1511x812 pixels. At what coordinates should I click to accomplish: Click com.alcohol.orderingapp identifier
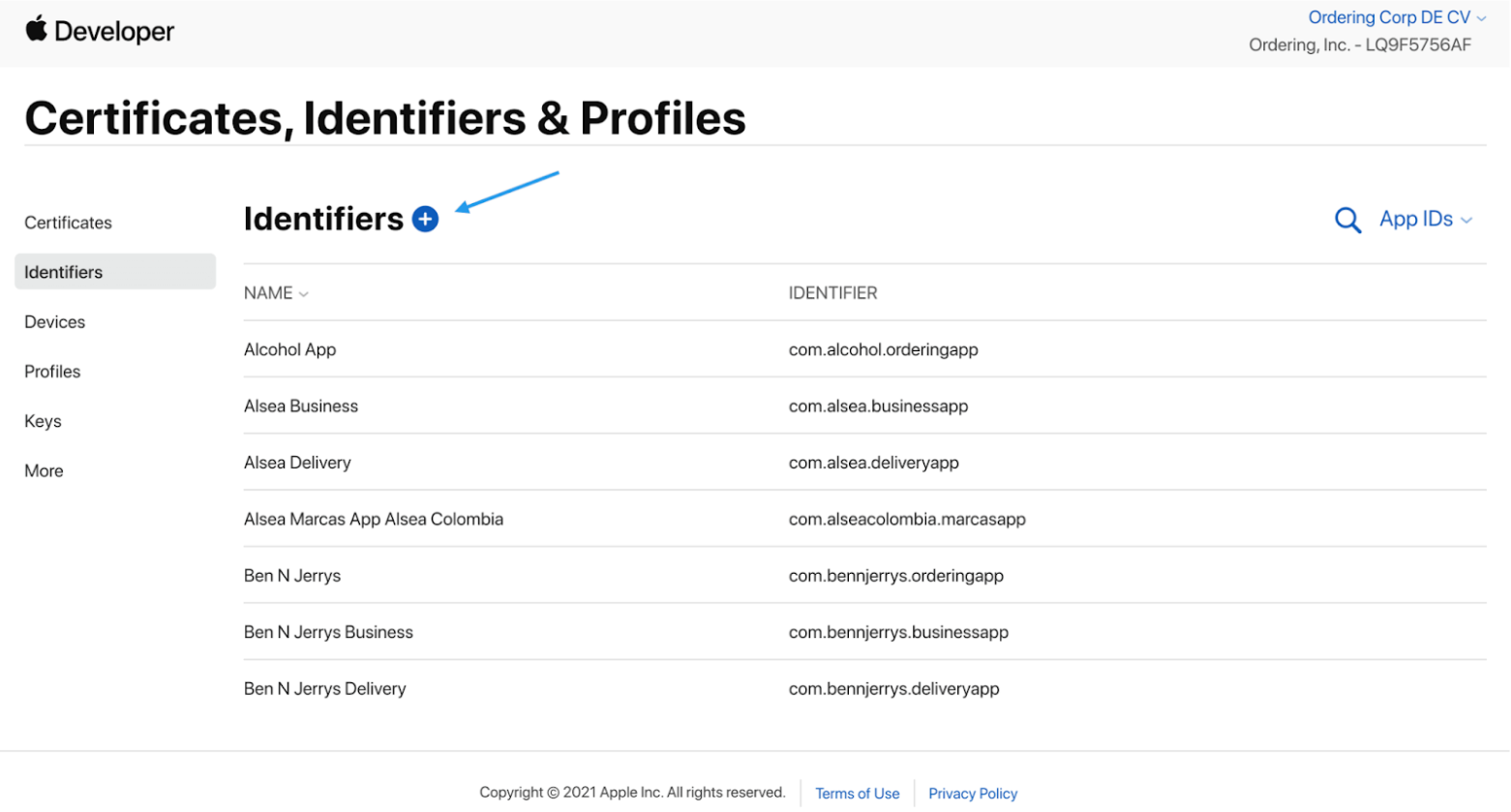[x=883, y=349]
